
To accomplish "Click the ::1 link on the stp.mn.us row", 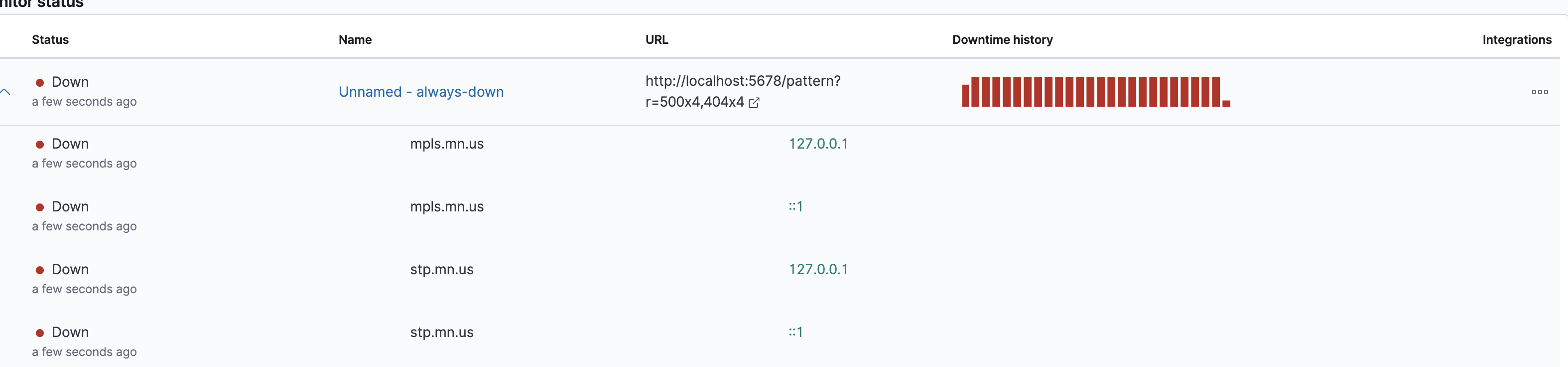I will click(796, 332).
